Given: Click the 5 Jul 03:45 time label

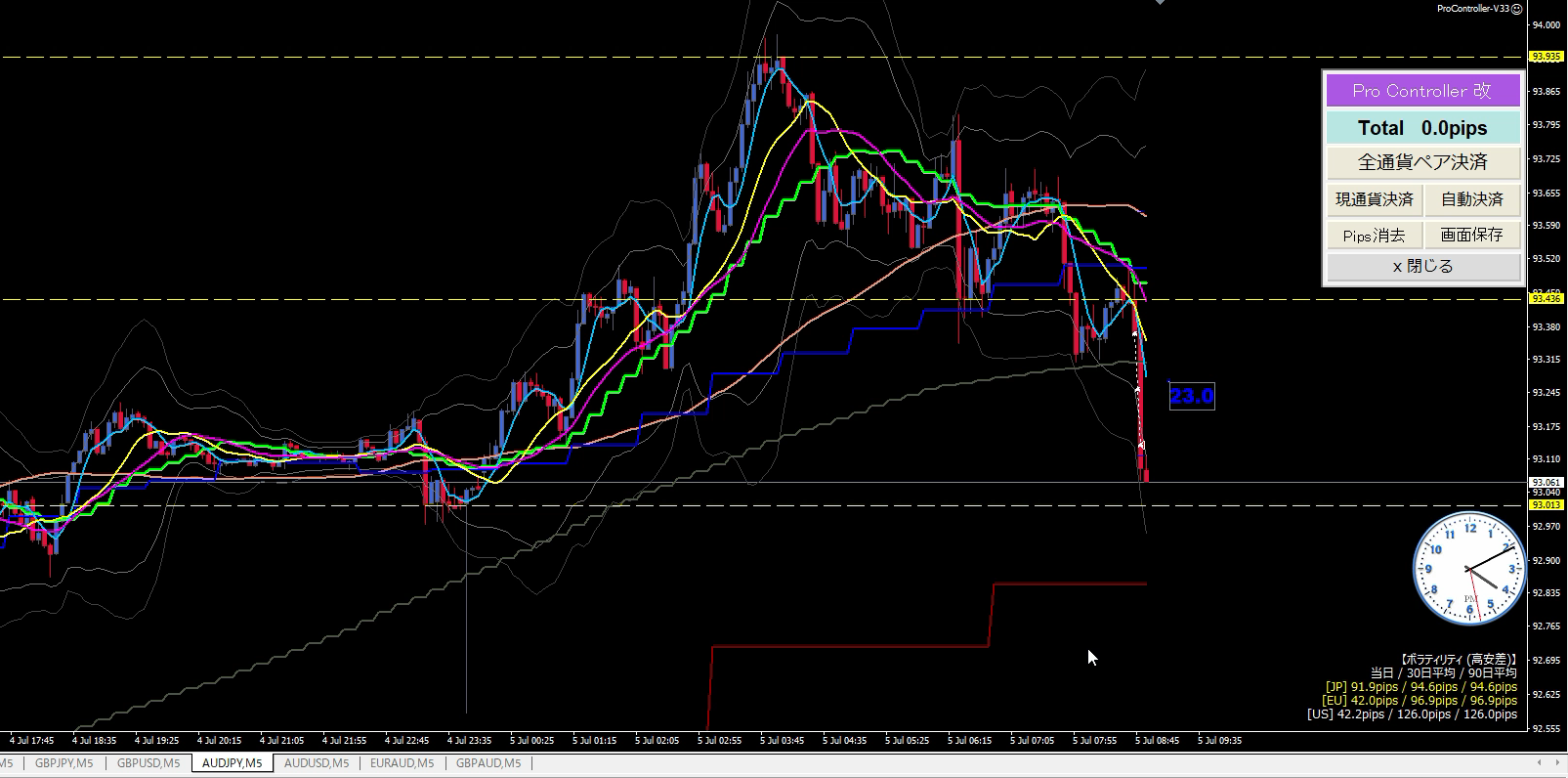Looking at the screenshot, I should [783, 741].
